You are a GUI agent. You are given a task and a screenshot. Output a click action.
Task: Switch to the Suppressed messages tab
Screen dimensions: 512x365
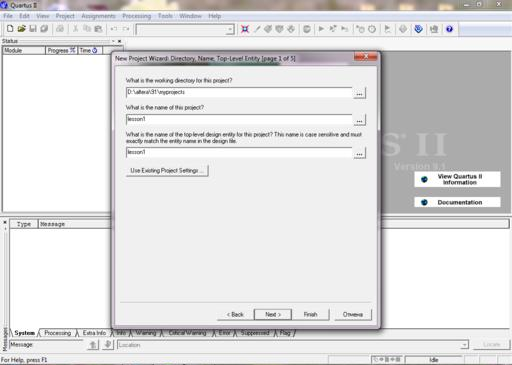tap(255, 333)
